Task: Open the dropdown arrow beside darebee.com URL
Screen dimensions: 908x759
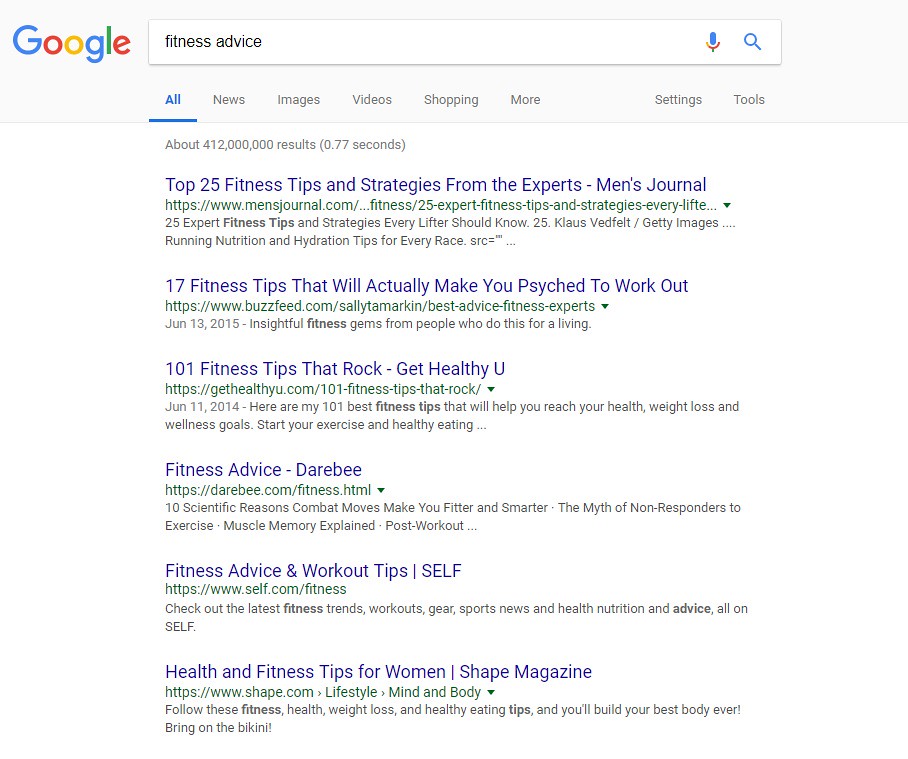Action: tap(381, 490)
